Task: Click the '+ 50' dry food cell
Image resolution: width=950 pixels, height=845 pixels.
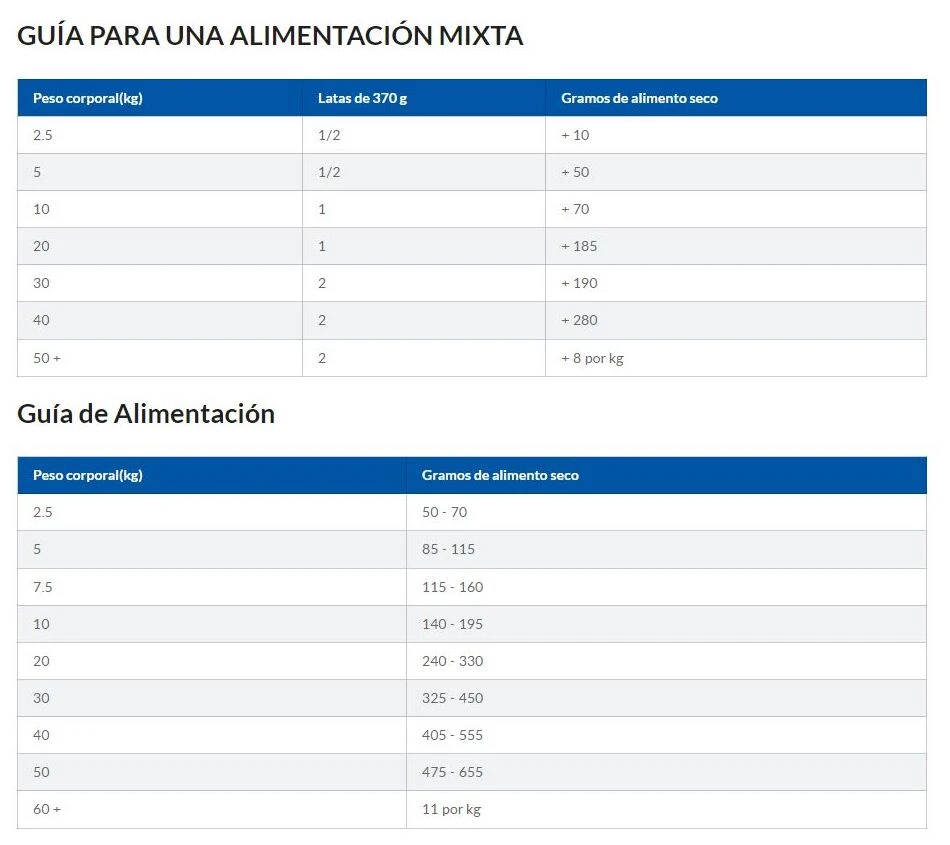Action: (575, 172)
